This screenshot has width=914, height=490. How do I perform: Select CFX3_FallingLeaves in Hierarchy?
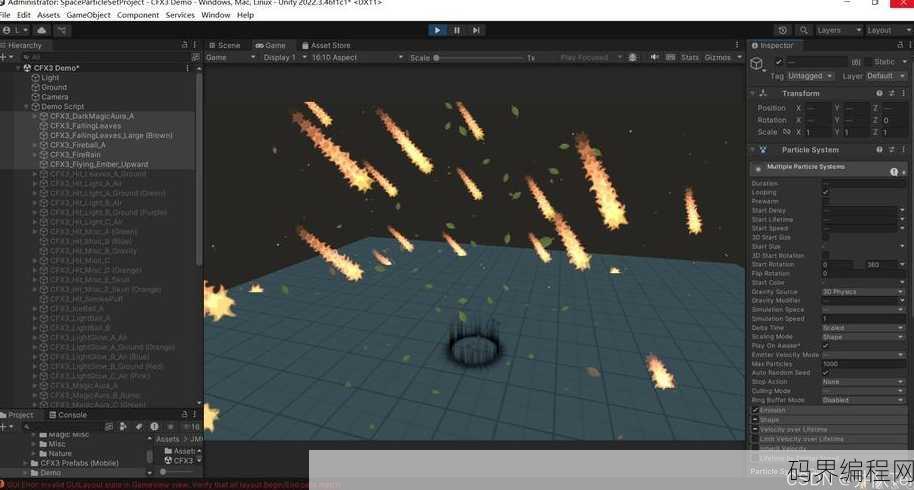pos(86,126)
